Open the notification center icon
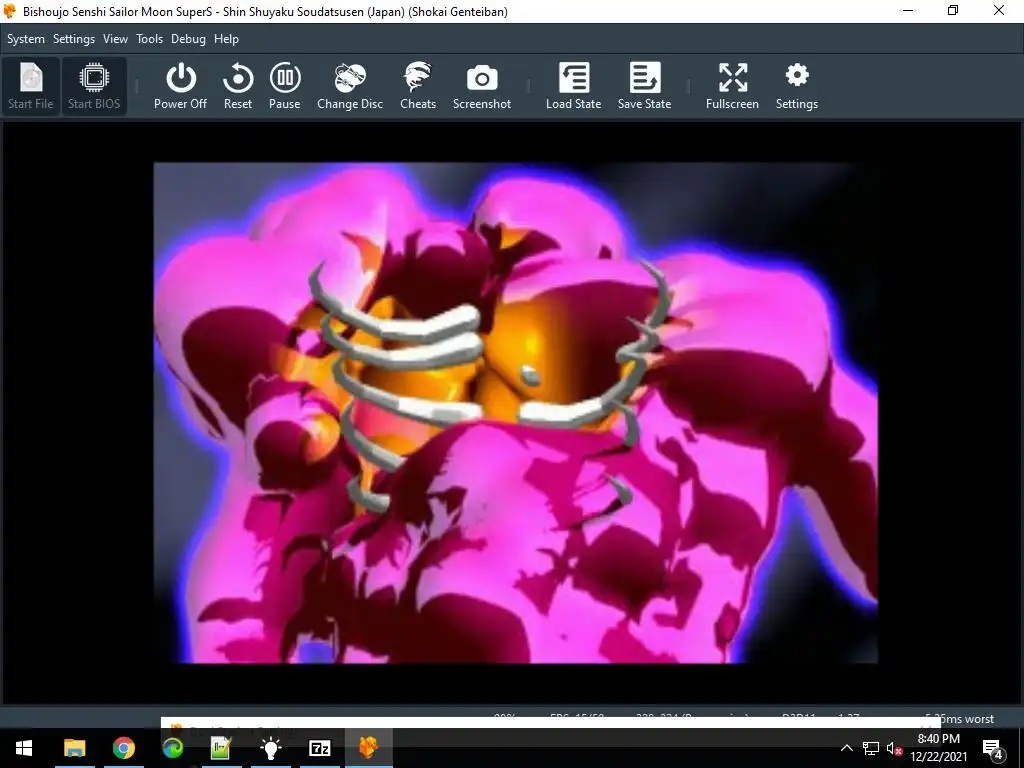1024x768 pixels. click(993, 748)
